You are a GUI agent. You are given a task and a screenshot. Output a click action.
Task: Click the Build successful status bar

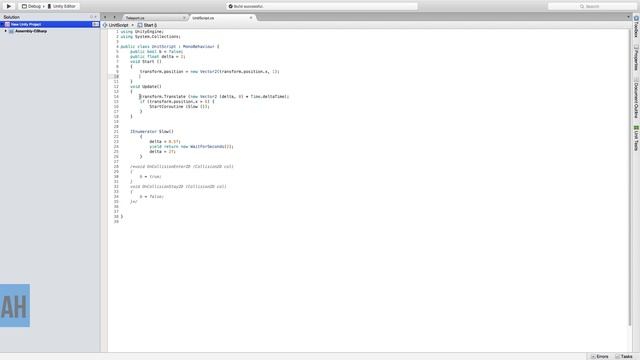pos(322,7)
